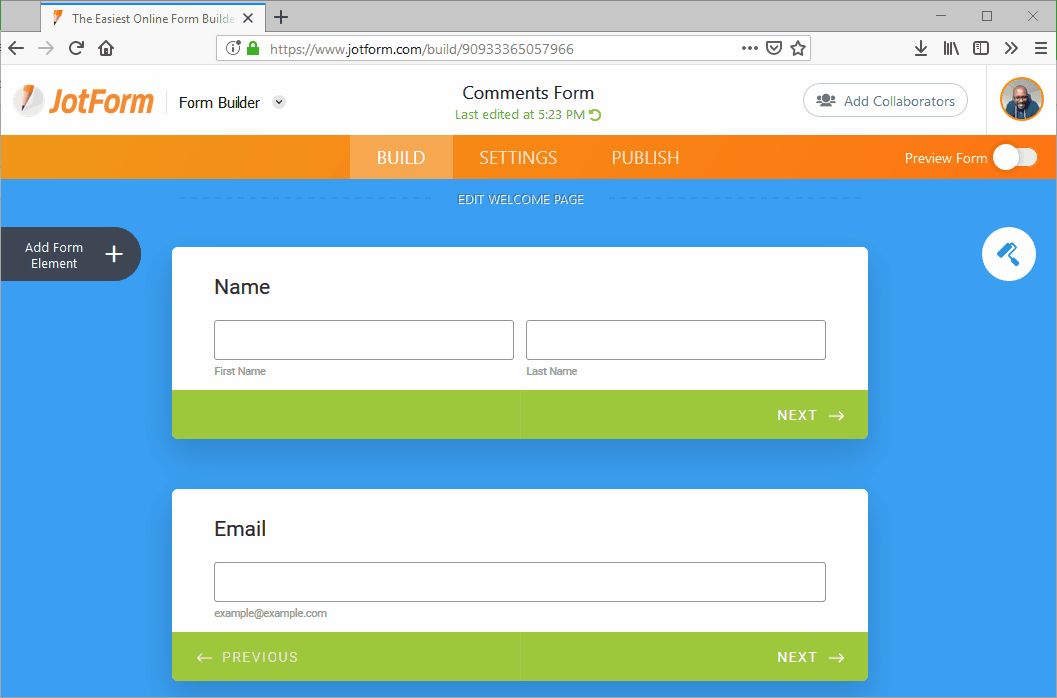Open the Firefox hamburger menu
1057x698 pixels.
pos(1041,48)
